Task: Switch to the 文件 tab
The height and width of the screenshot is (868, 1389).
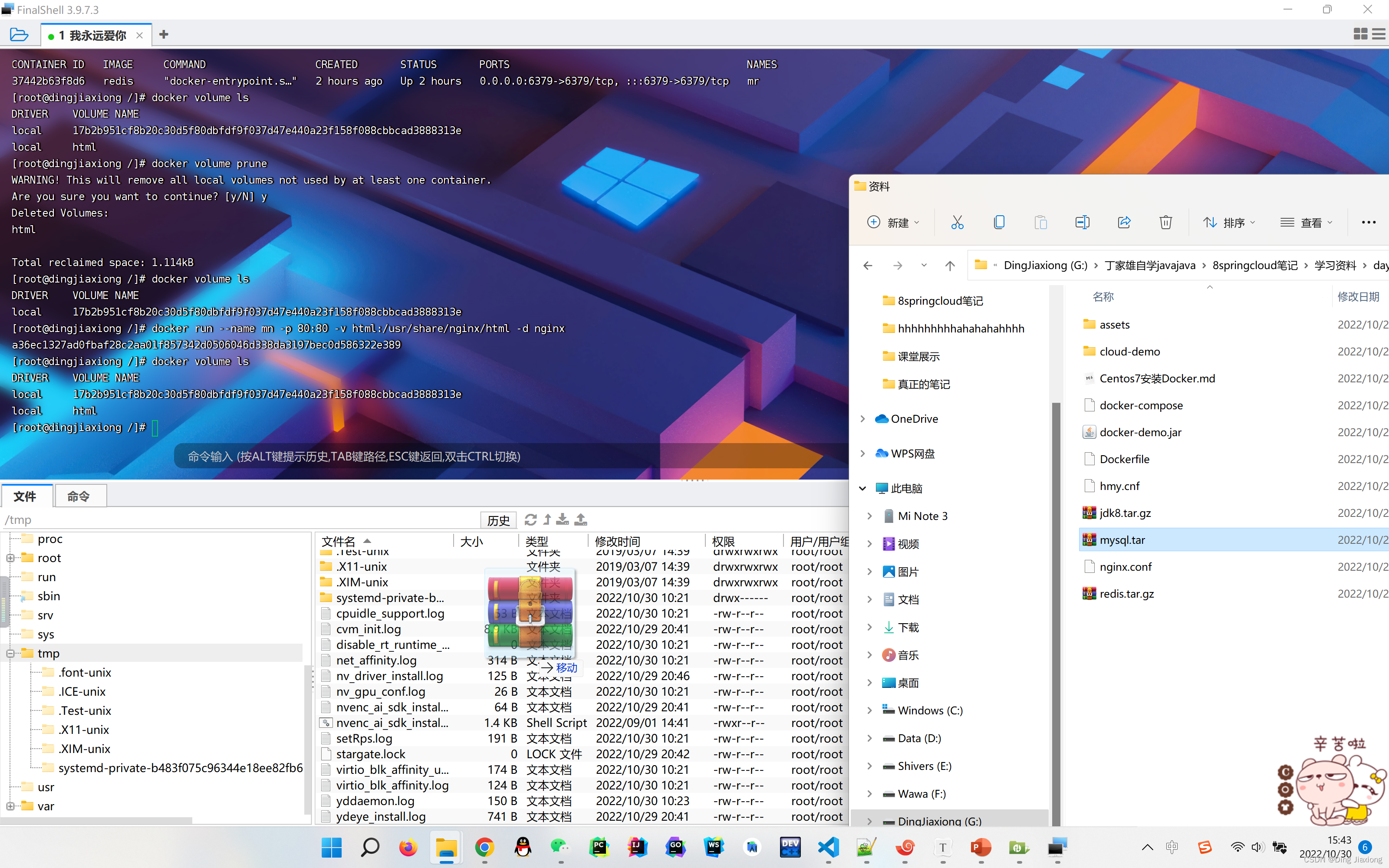Action: 26,496
